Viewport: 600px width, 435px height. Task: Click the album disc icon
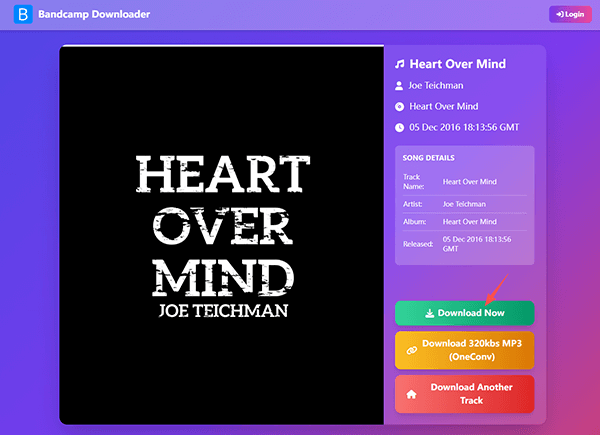click(x=399, y=107)
